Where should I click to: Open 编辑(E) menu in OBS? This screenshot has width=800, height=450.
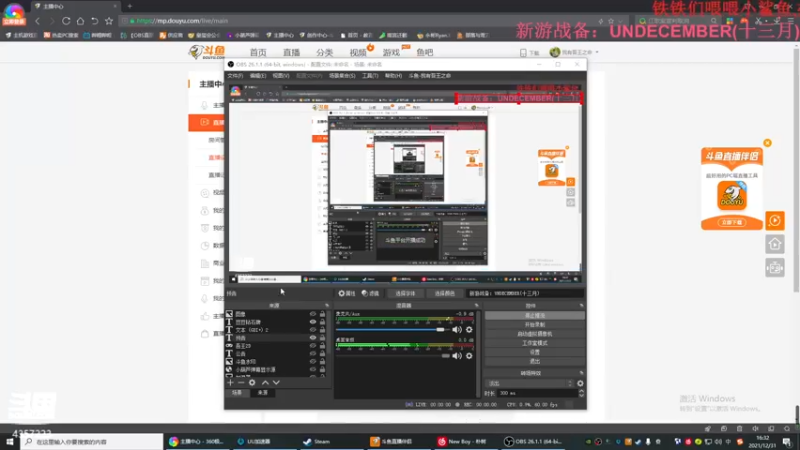258,76
